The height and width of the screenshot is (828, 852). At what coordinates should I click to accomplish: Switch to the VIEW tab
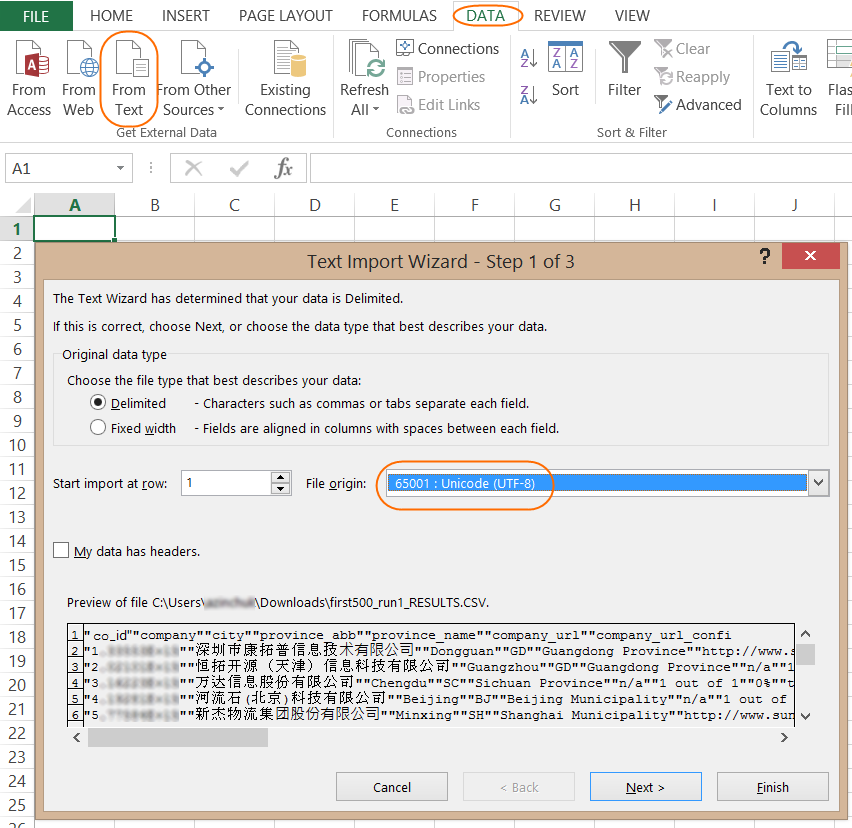point(632,16)
